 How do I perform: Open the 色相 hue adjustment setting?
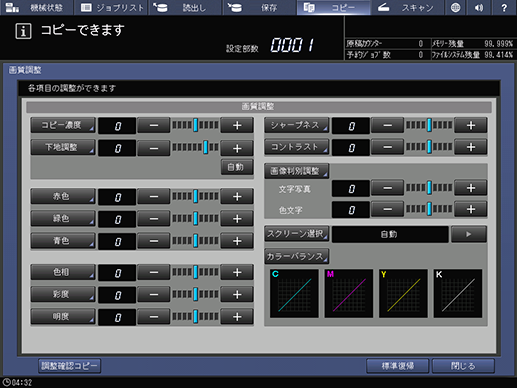point(63,272)
